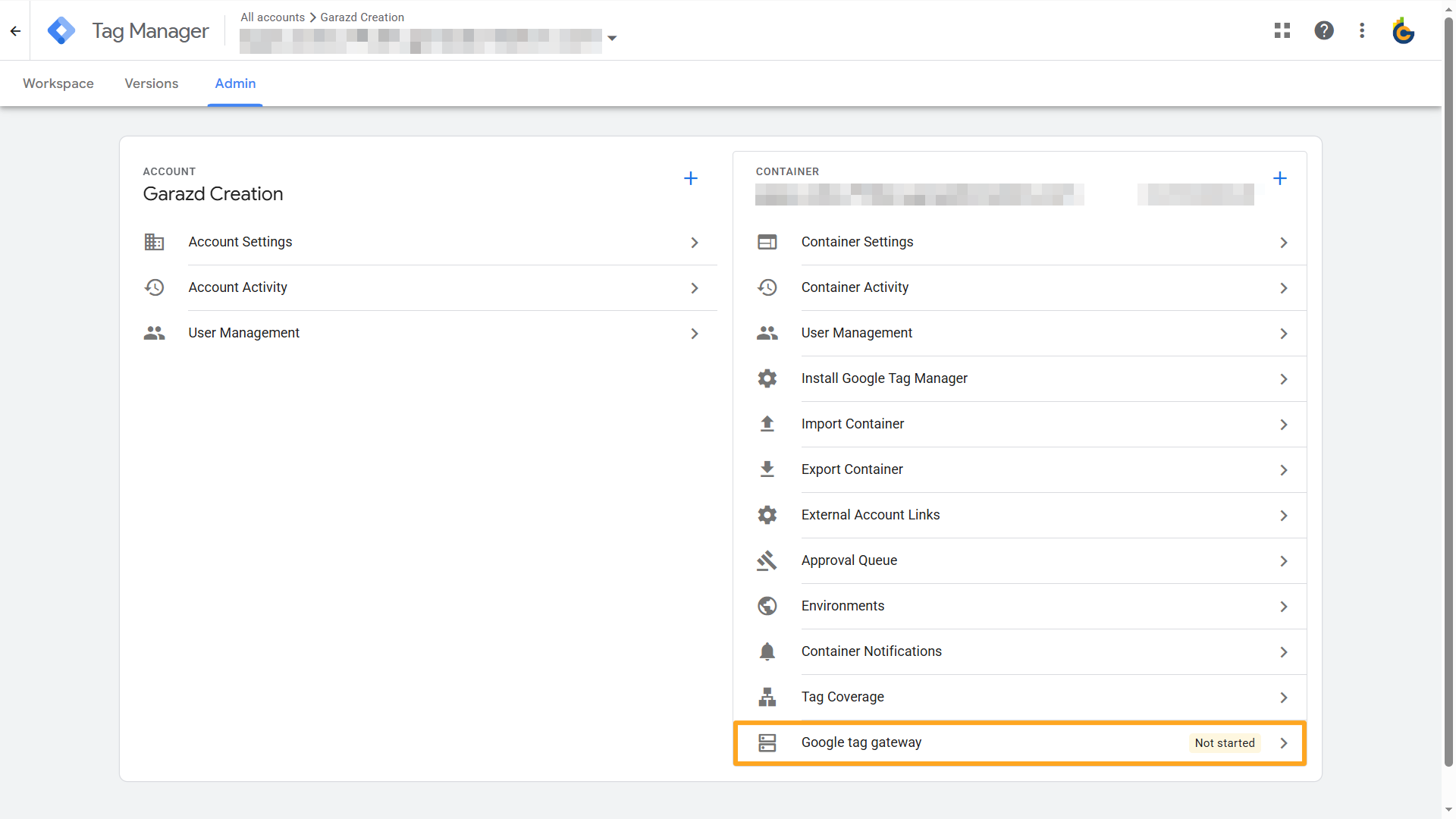
Task: Open the Help question mark icon
Action: click(x=1324, y=30)
